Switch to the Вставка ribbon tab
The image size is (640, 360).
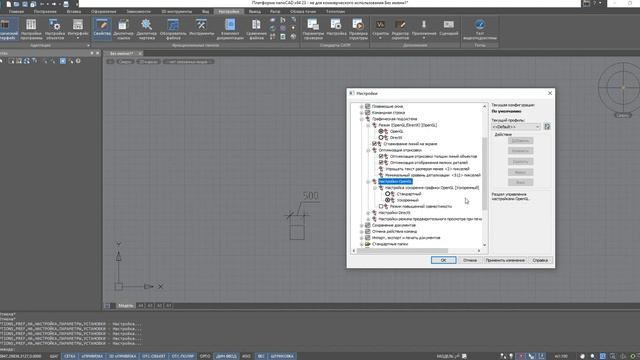pos(74,11)
